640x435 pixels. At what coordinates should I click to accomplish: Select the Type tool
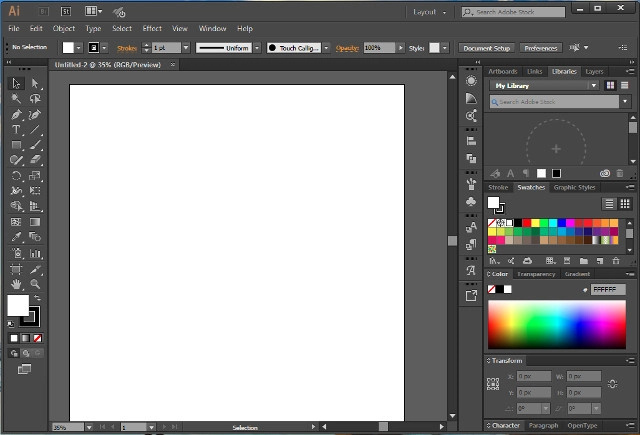(x=17, y=129)
